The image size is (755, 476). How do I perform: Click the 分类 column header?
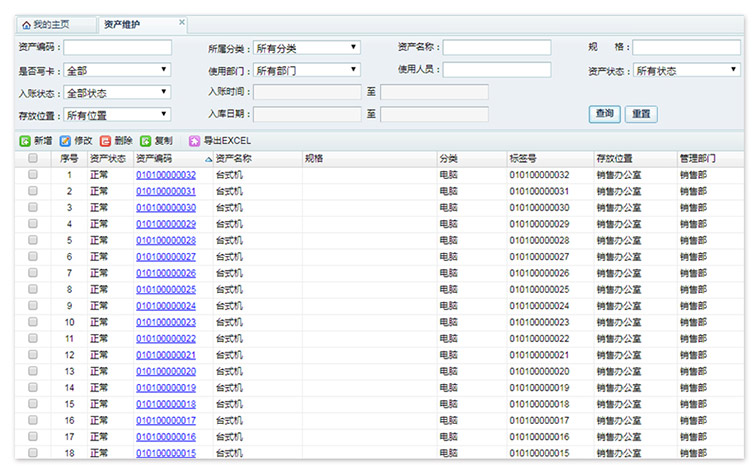[472, 159]
